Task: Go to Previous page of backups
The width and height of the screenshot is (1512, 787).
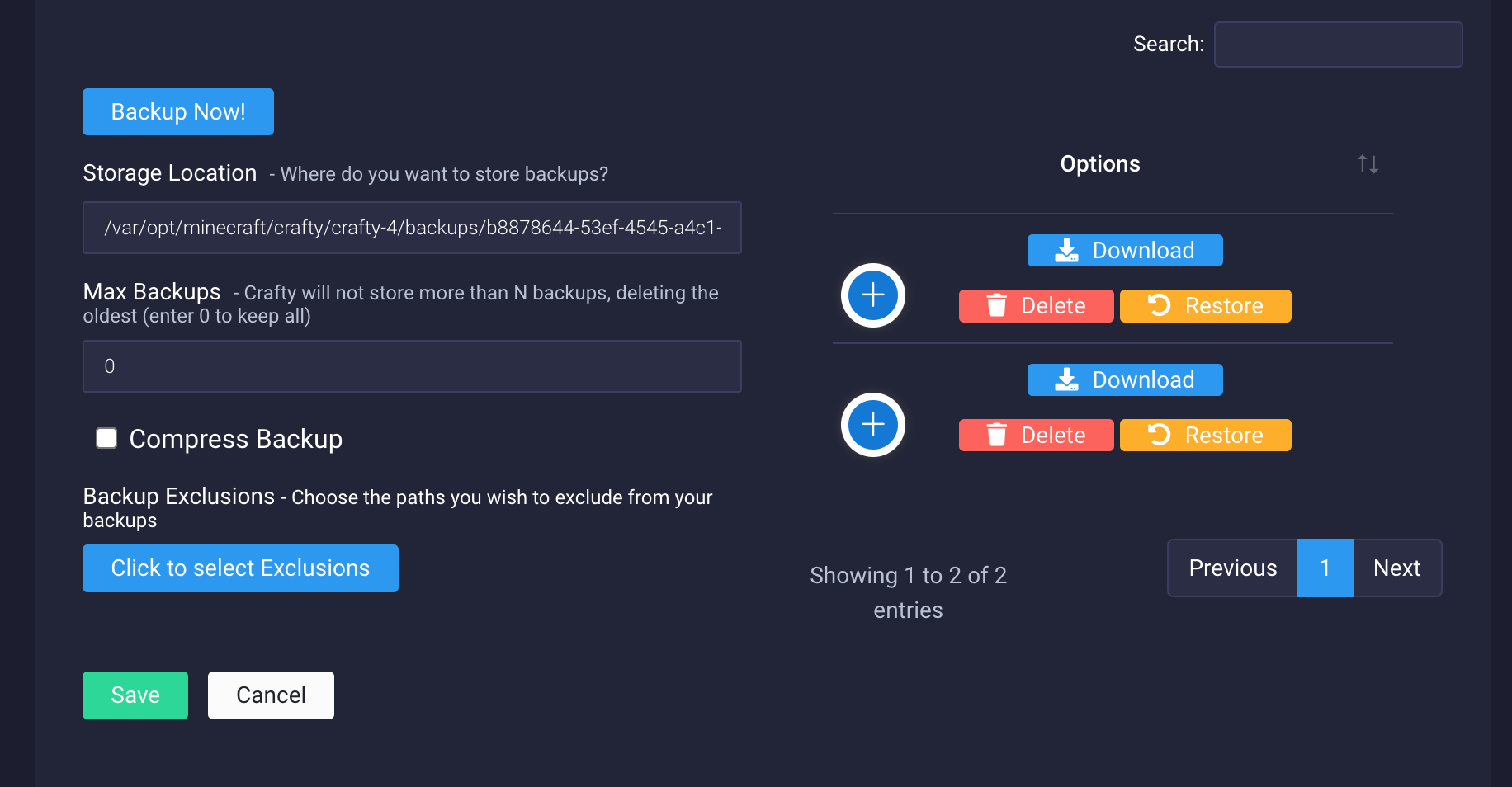Action: tap(1232, 568)
